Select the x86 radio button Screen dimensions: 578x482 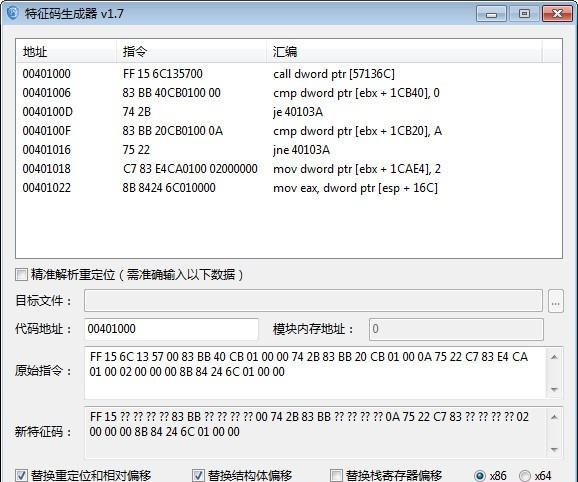click(x=480, y=476)
